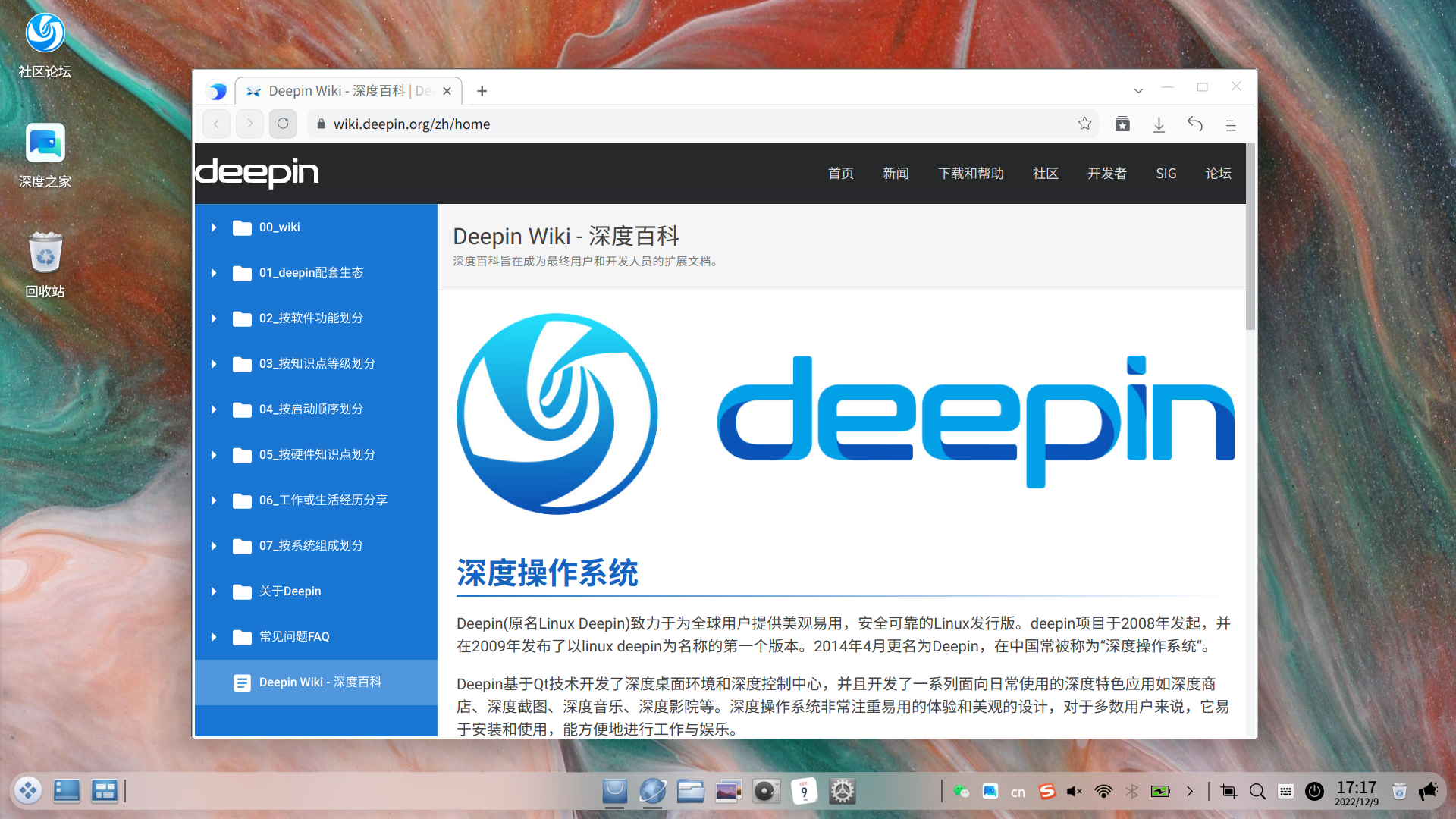Open the downloads icon in browser toolbar
Image resolution: width=1456 pixels, height=819 pixels.
1159,124
